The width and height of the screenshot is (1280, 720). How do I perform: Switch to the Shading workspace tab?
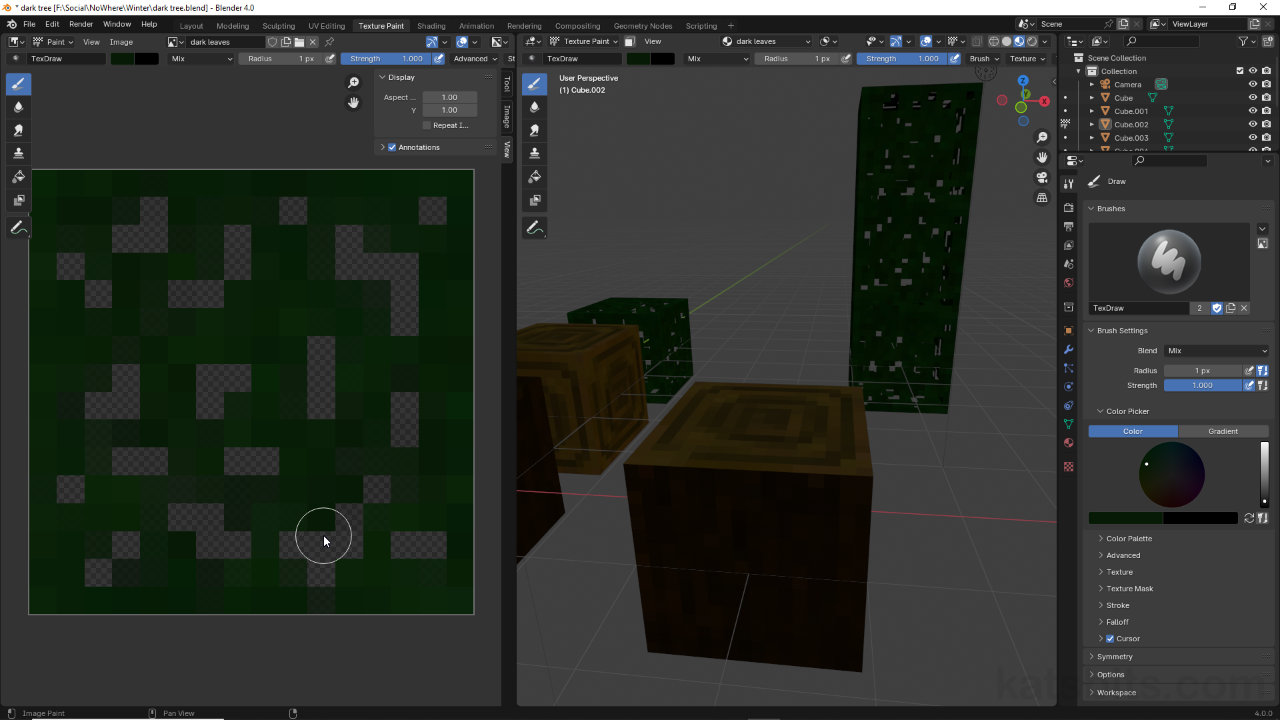(431, 26)
